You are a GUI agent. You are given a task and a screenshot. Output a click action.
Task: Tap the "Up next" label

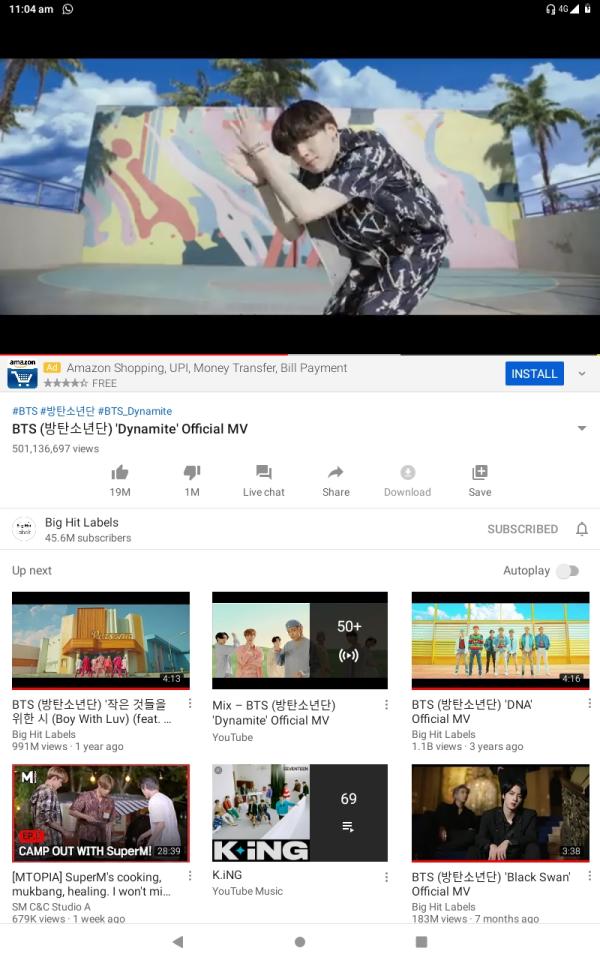point(32,571)
